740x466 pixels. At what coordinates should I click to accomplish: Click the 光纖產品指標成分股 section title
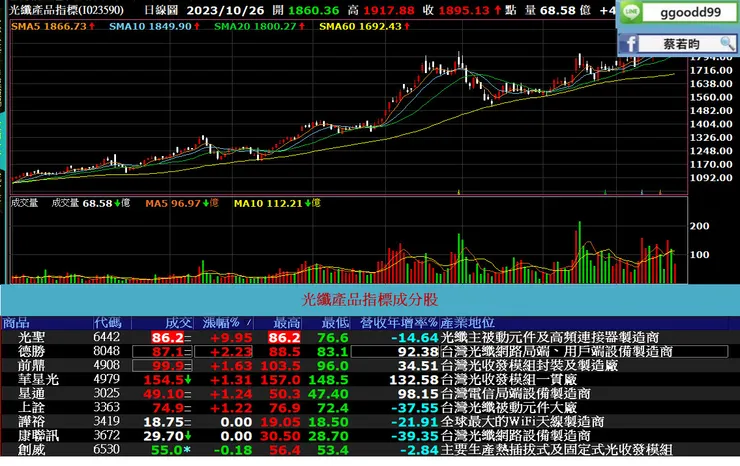coord(370,300)
